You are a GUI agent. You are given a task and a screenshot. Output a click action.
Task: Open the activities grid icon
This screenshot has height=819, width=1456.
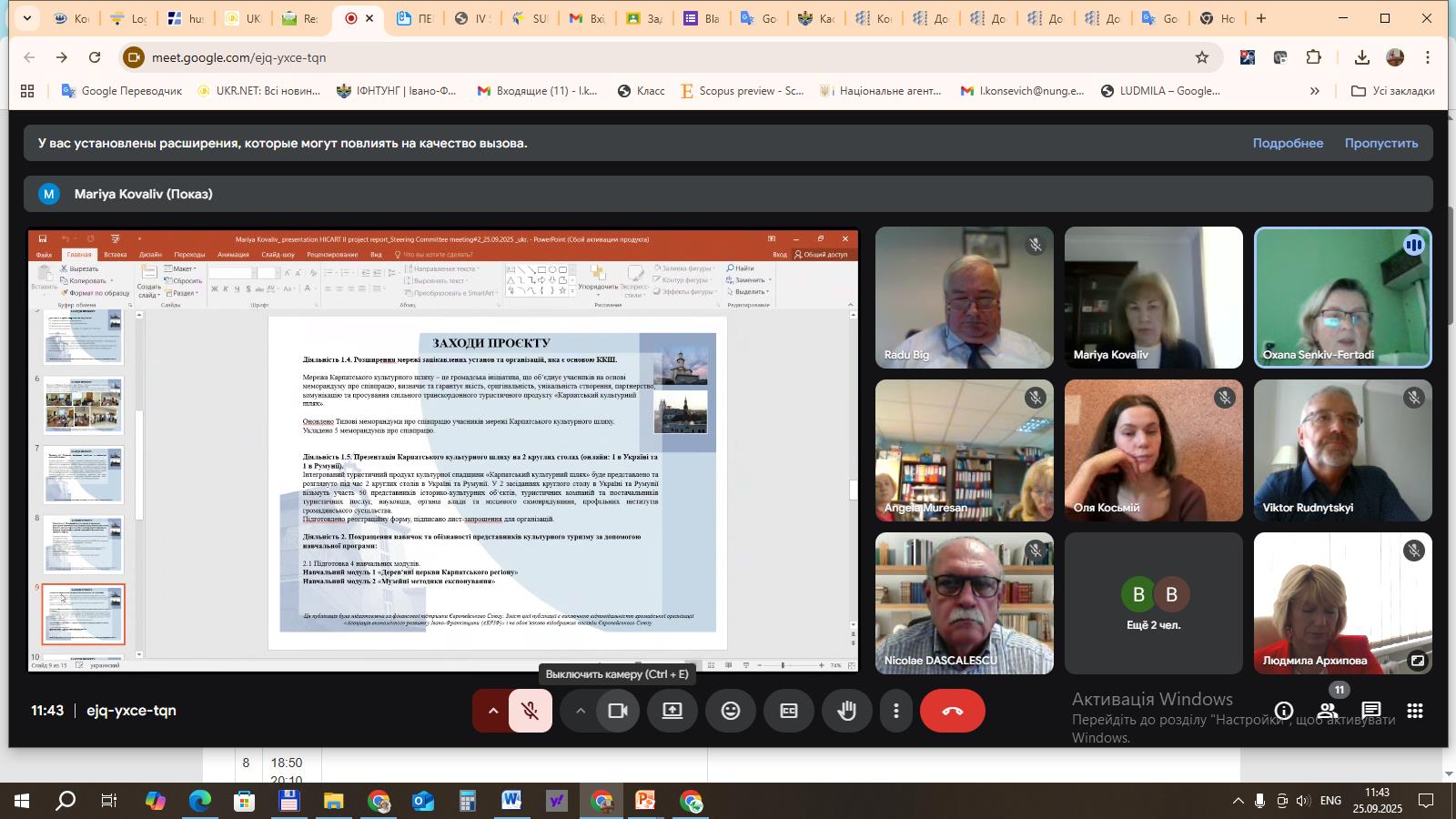(1415, 712)
